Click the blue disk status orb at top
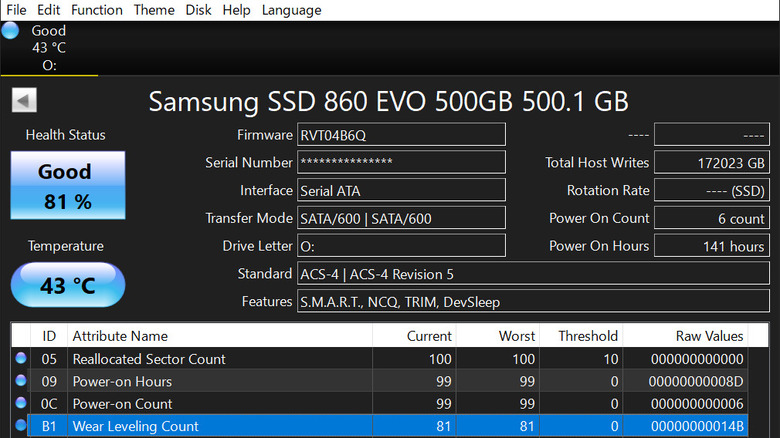 tap(11, 30)
